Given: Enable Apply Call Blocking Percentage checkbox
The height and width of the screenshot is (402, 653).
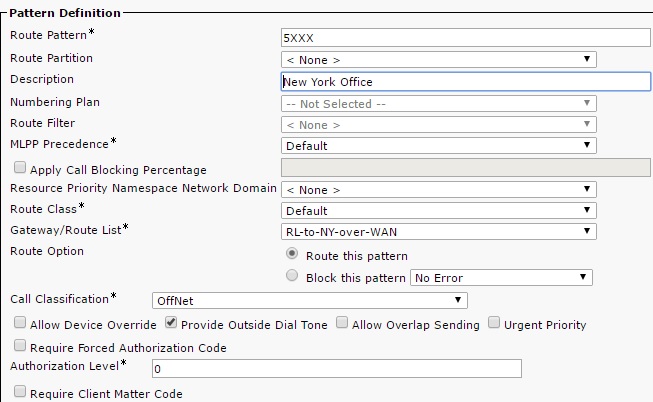Looking at the screenshot, I should [x=20, y=167].
